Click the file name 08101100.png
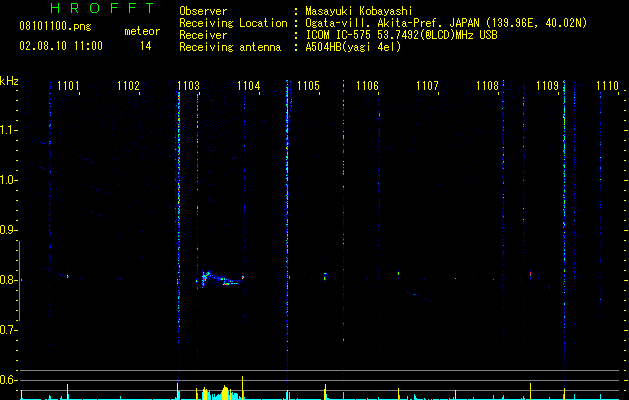The image size is (629, 400). [x=55, y=27]
